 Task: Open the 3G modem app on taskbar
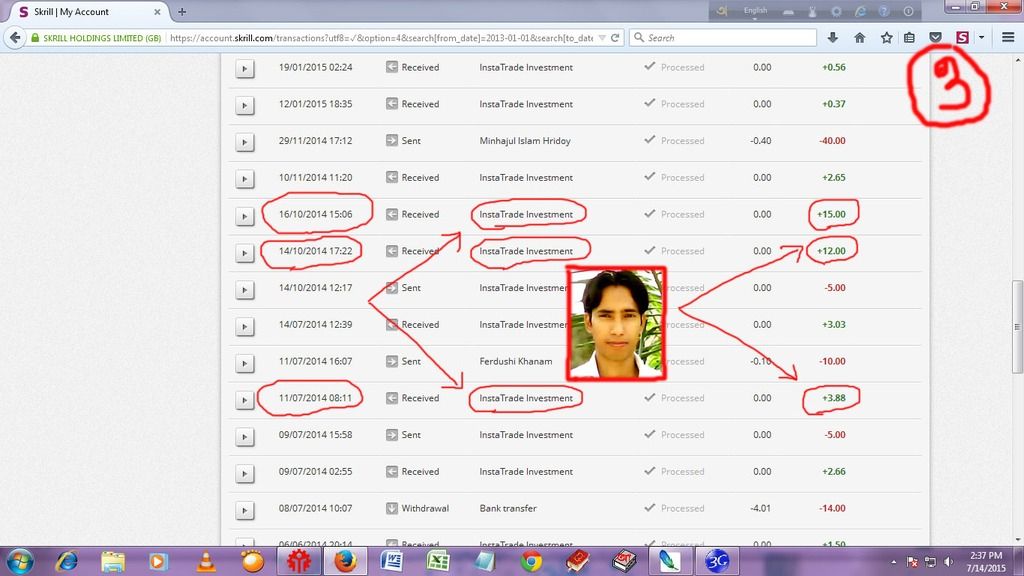coord(716,562)
